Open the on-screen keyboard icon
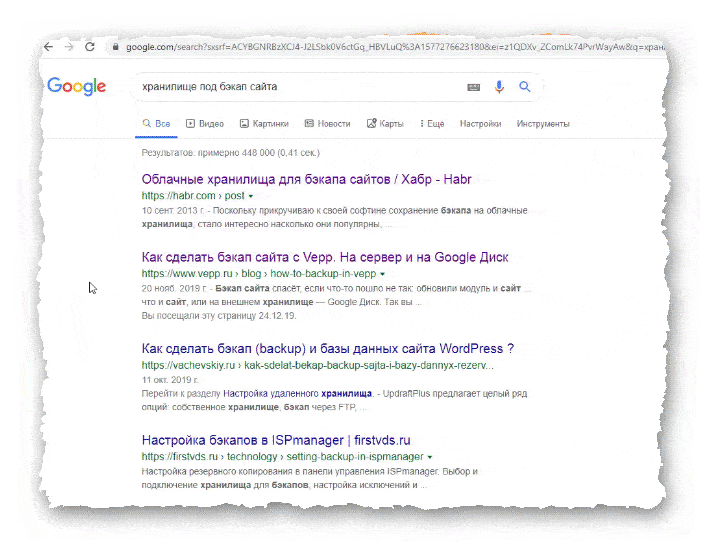The image size is (704, 544). pyautogui.click(x=474, y=87)
